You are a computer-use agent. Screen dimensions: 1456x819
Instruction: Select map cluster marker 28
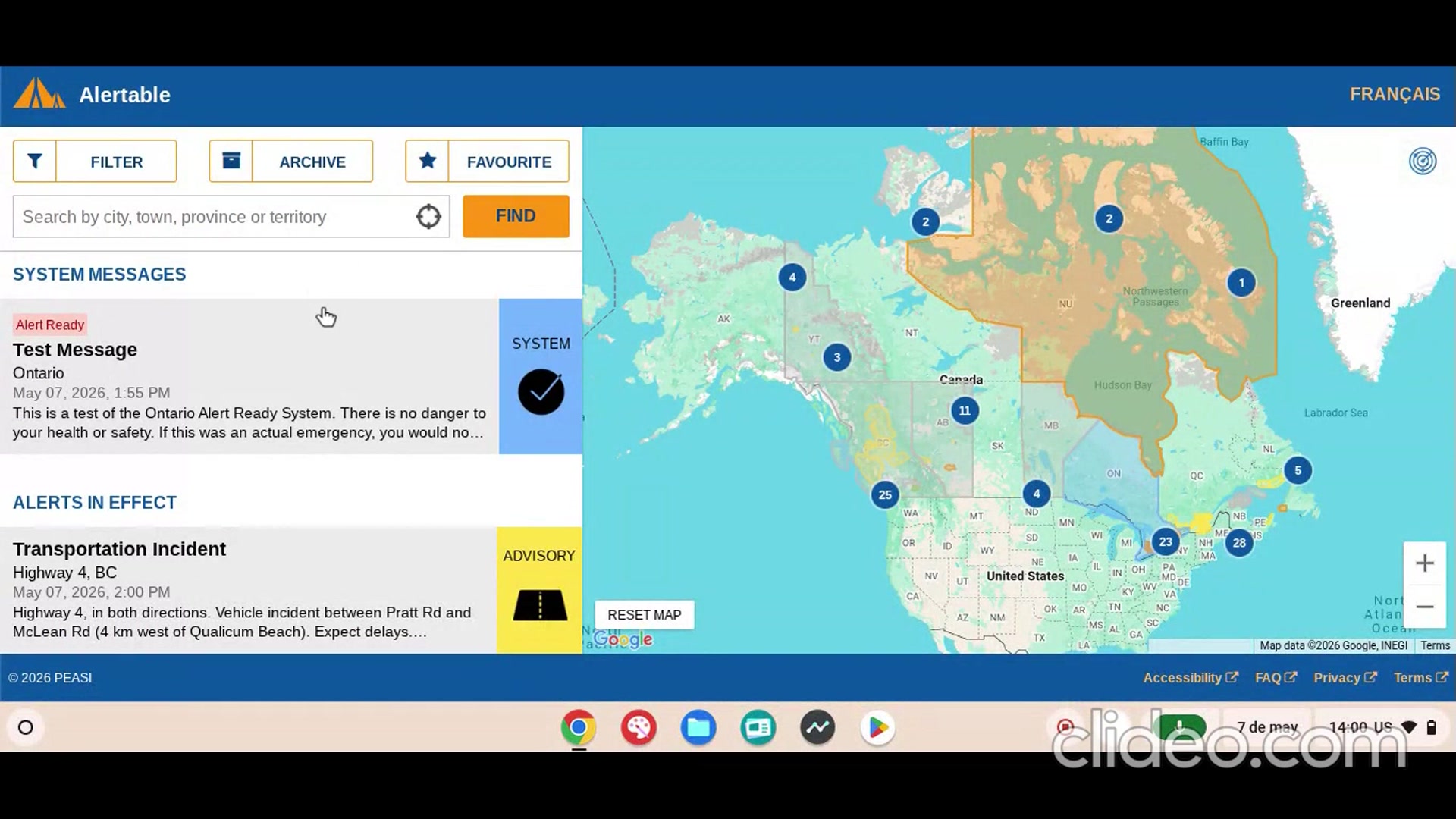click(1239, 543)
